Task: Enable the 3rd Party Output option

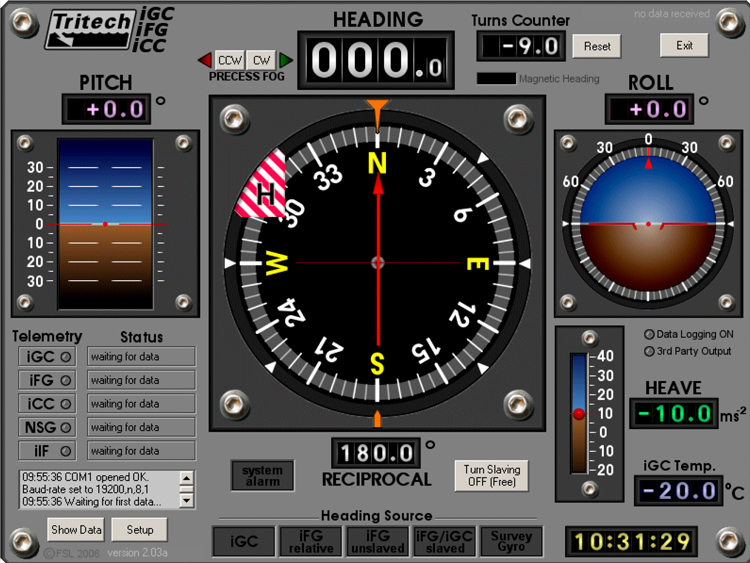Action: point(649,351)
